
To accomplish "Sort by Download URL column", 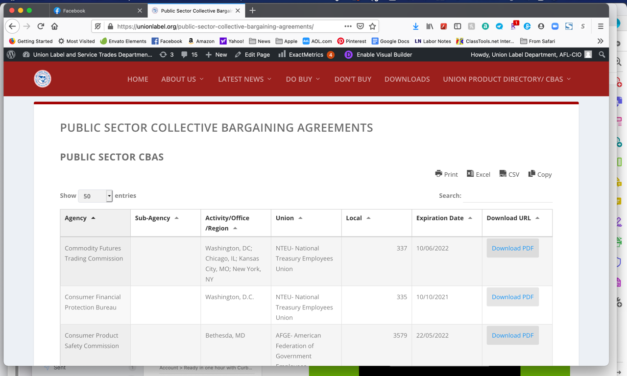I will pyautogui.click(x=517, y=223).
